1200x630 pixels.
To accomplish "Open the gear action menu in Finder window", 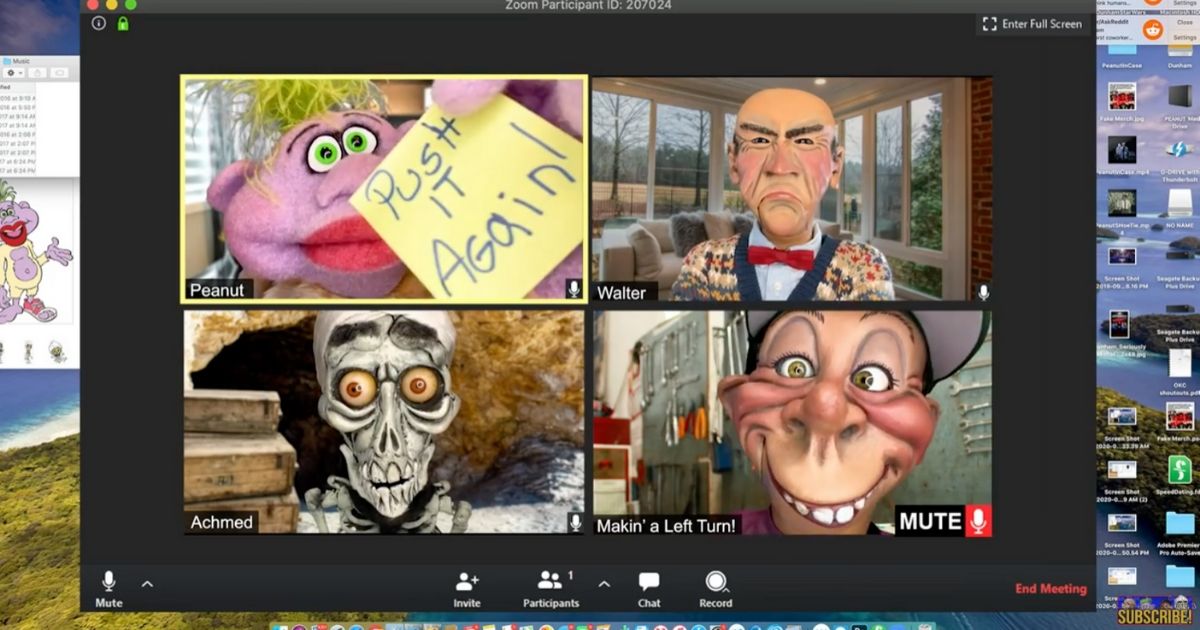I will pos(14,73).
